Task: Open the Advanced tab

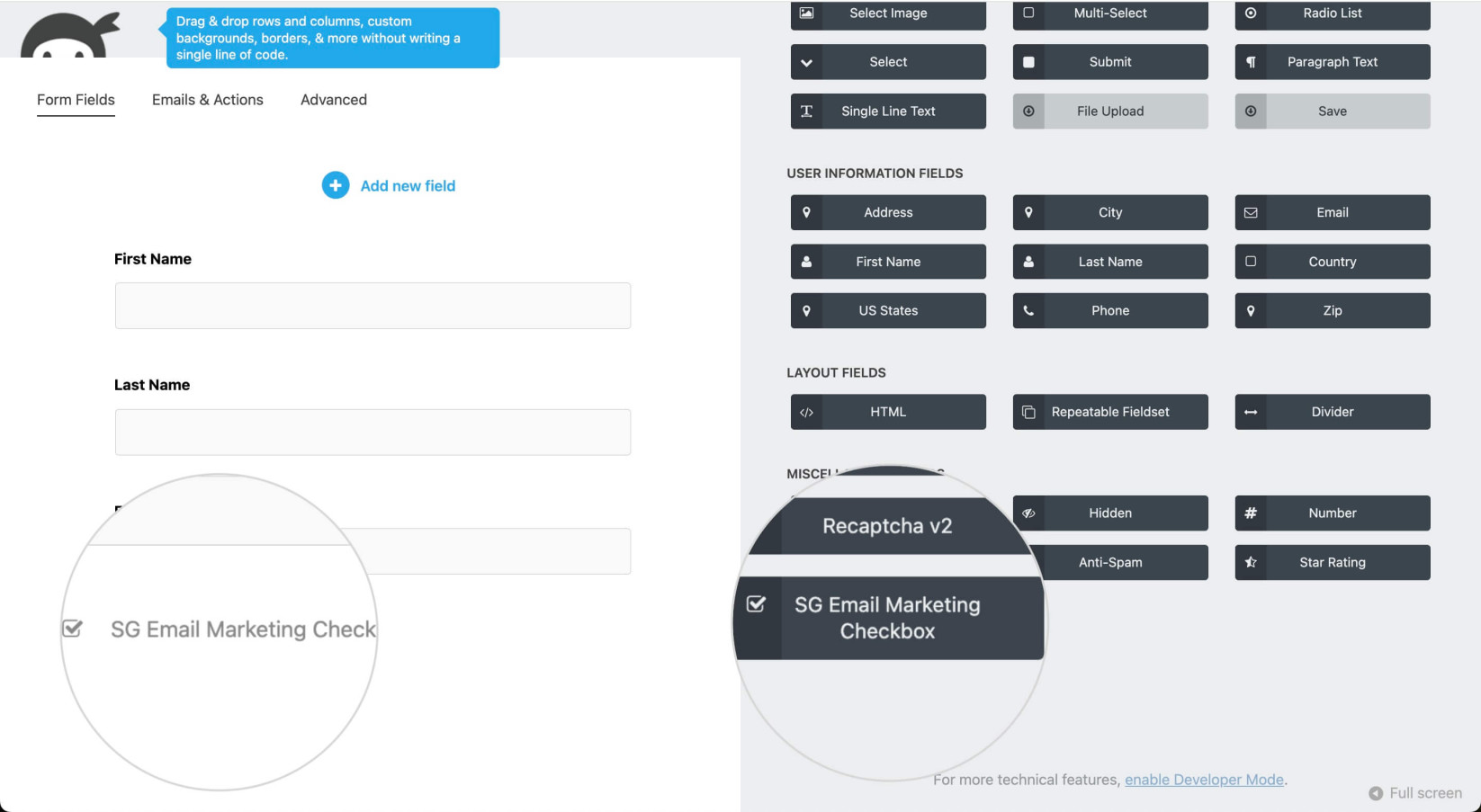Action: pos(334,100)
